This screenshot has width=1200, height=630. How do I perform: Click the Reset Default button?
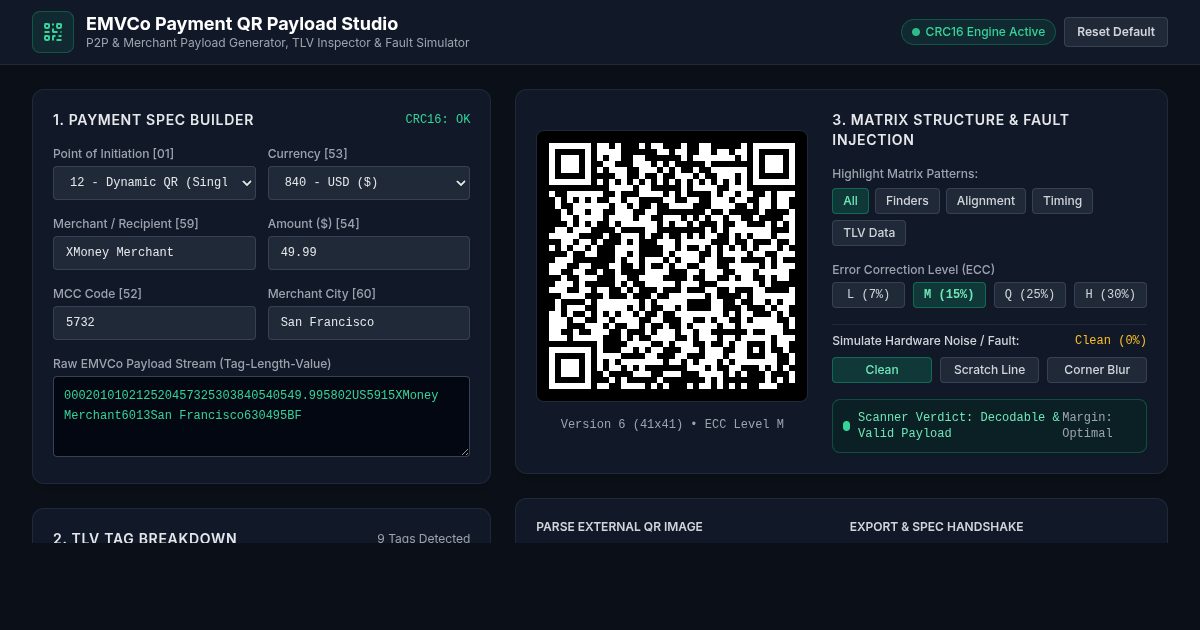[x=1116, y=32]
